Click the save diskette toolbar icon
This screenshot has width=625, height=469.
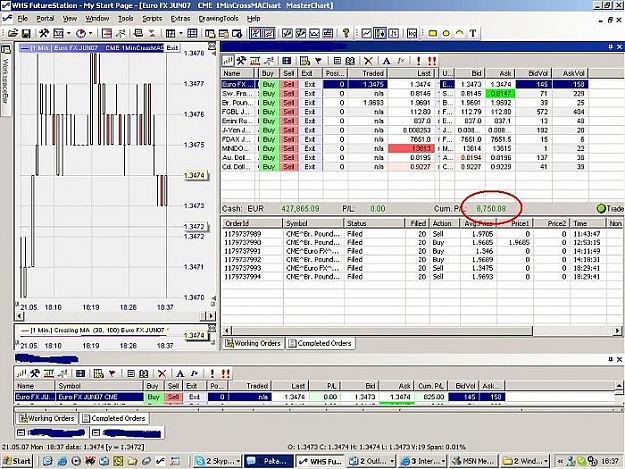(26, 33)
